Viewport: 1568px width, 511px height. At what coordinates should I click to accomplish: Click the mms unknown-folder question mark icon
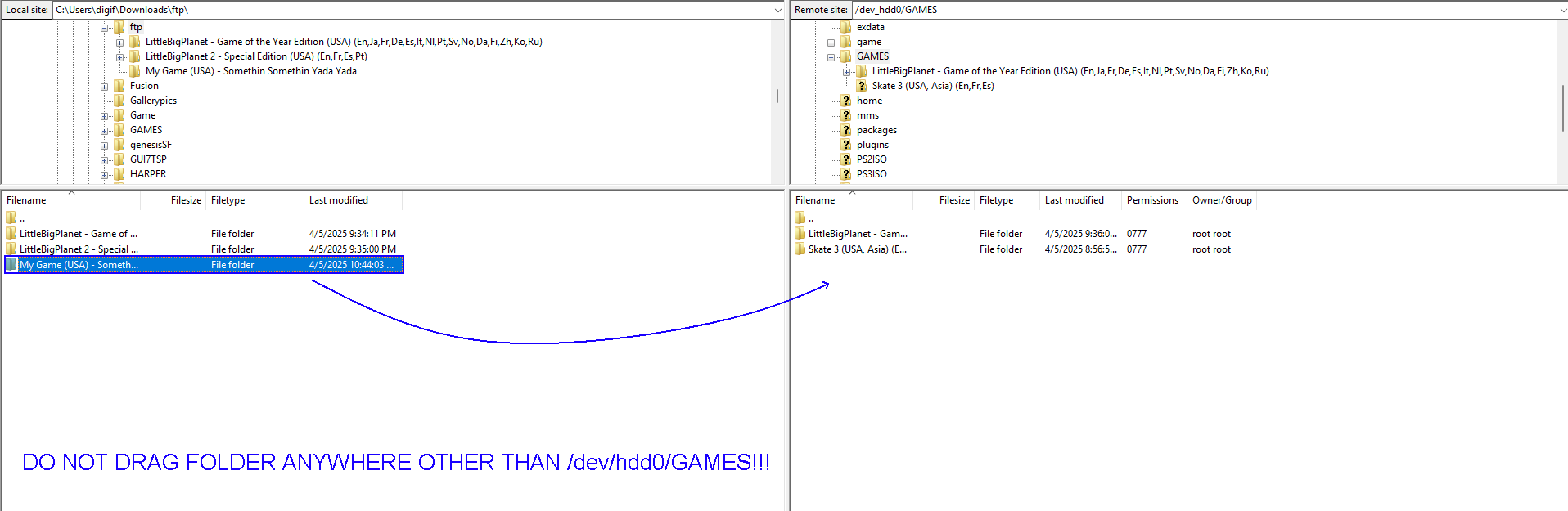point(846,115)
